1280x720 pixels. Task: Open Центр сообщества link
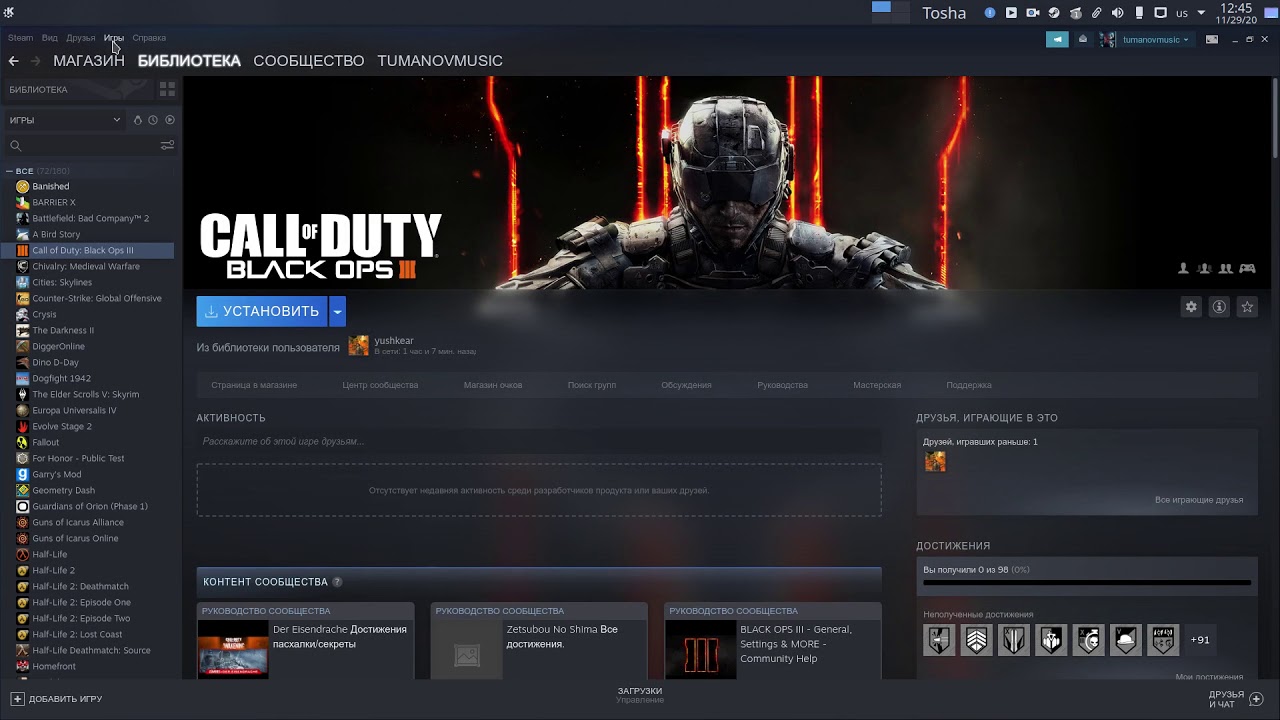[x=380, y=385]
